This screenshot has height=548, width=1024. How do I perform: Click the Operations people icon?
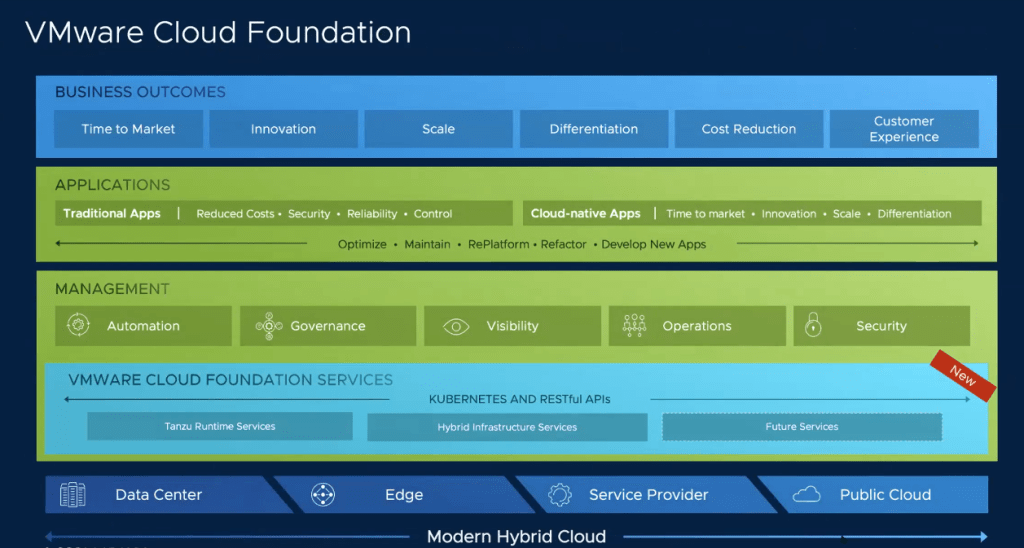[x=634, y=326]
